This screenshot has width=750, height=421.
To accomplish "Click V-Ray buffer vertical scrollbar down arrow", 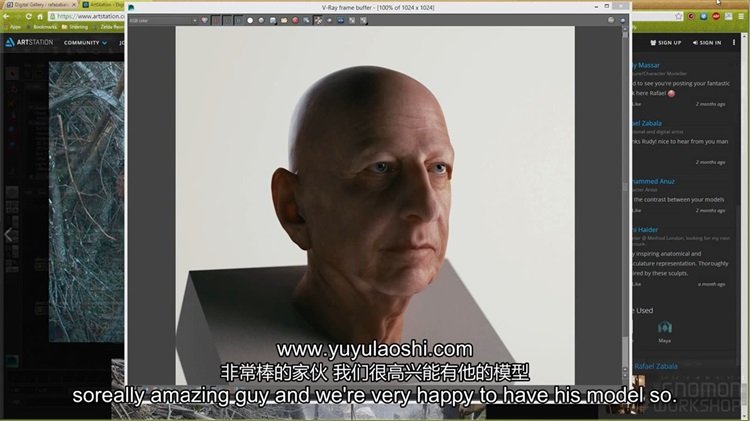I will click(625, 374).
